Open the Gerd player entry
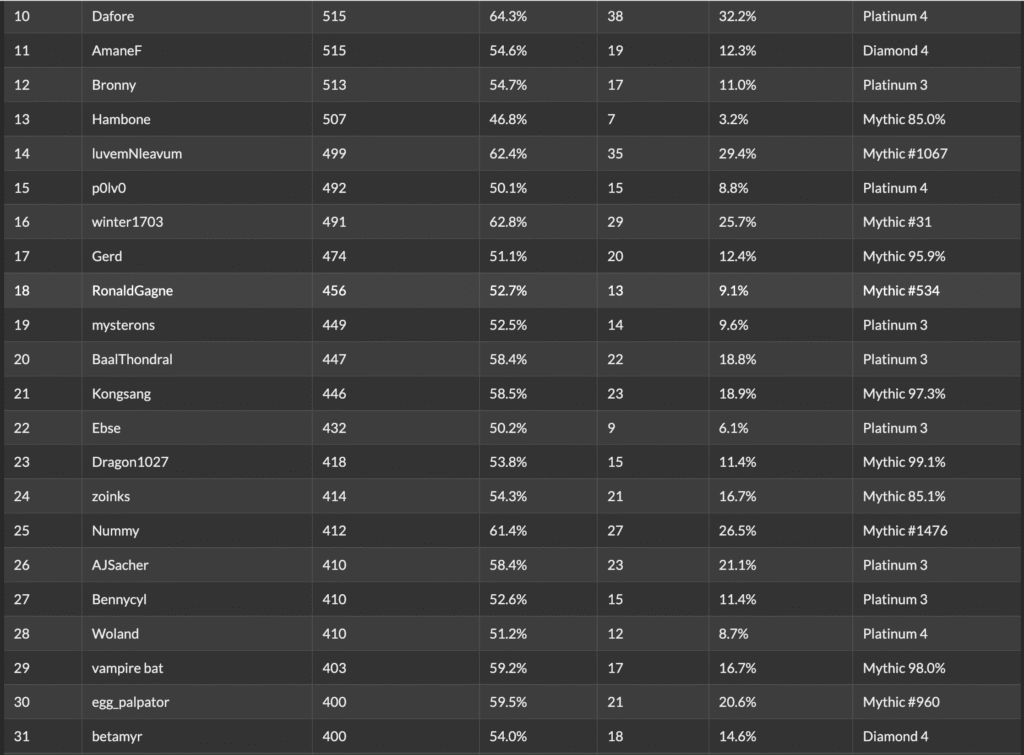This screenshot has height=755, width=1024. [x=107, y=256]
